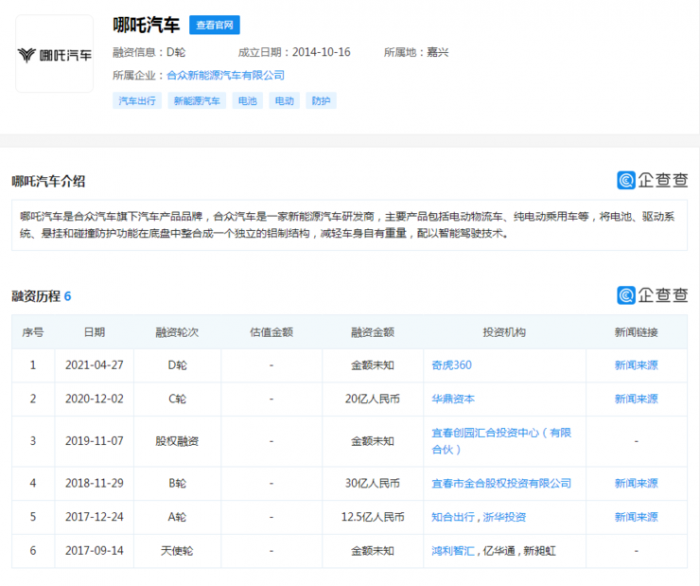Open 新闻来源 link for the D轮 row
700x586 pixels.
click(636, 365)
